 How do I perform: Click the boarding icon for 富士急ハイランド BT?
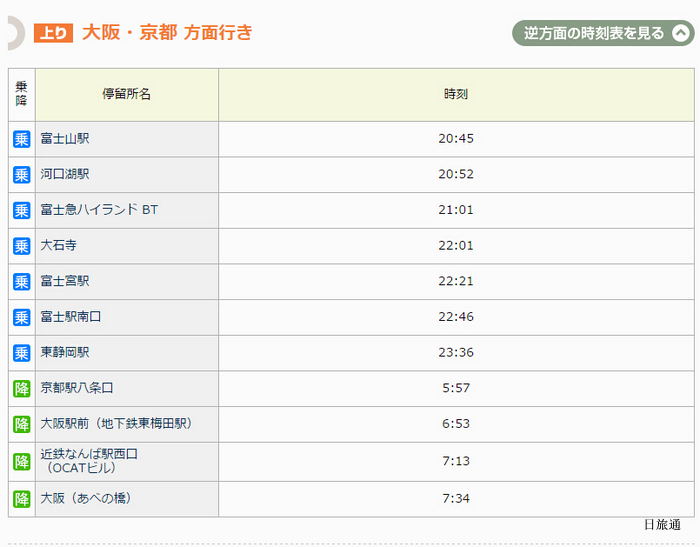pos(21,210)
